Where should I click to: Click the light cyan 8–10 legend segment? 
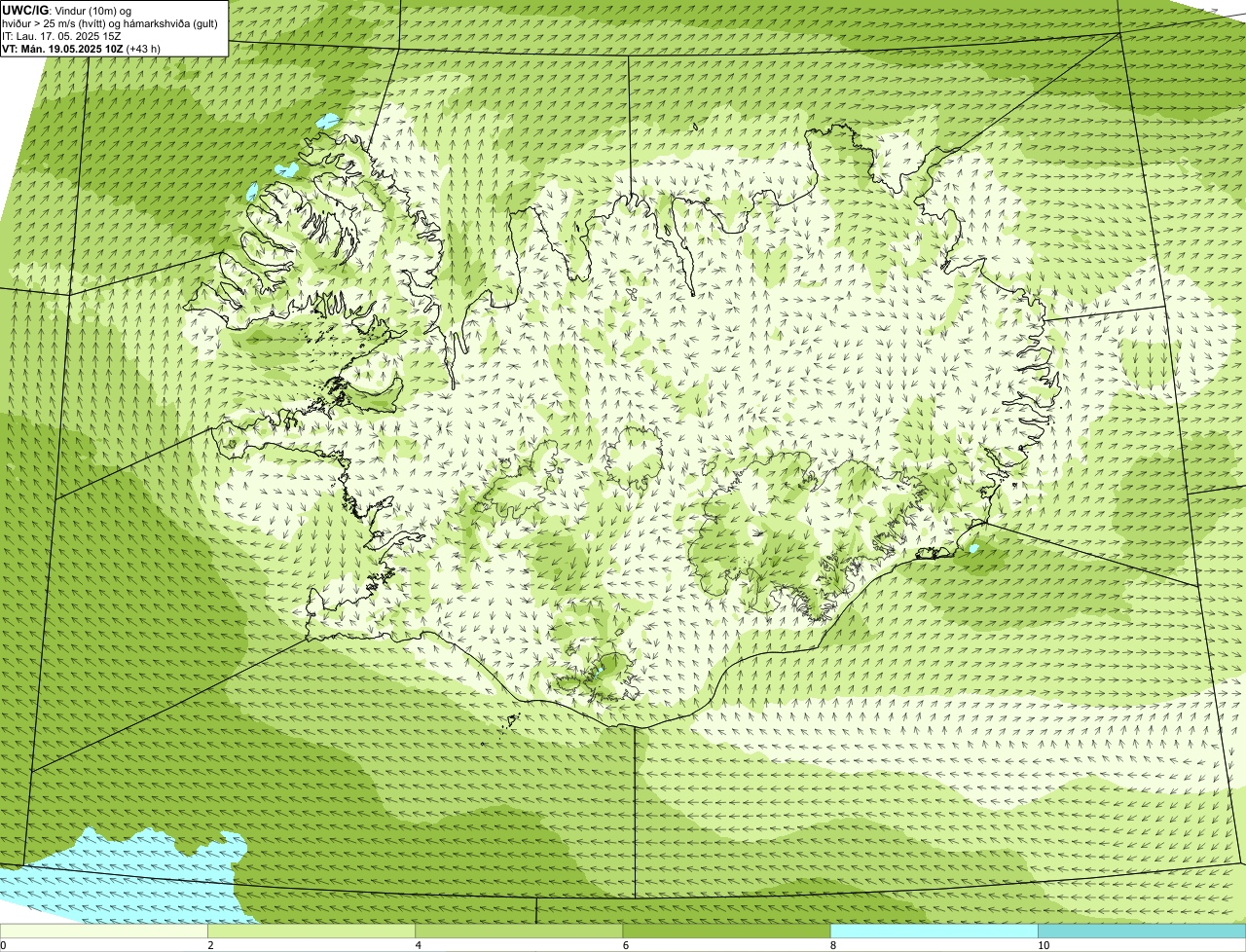pyautogui.click(x=934, y=932)
